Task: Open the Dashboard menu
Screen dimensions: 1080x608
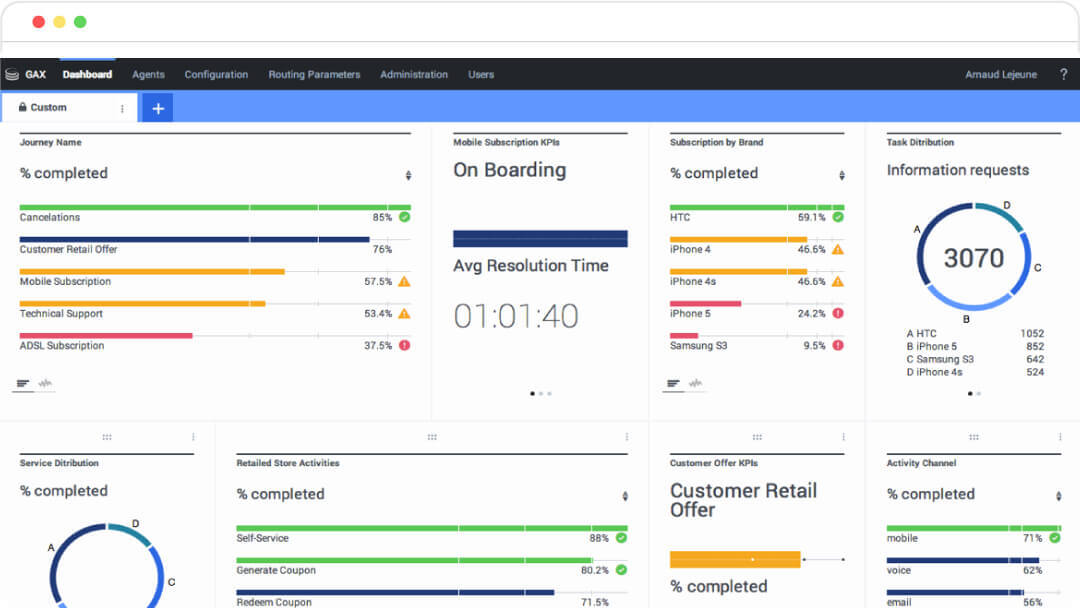Action: point(87,74)
